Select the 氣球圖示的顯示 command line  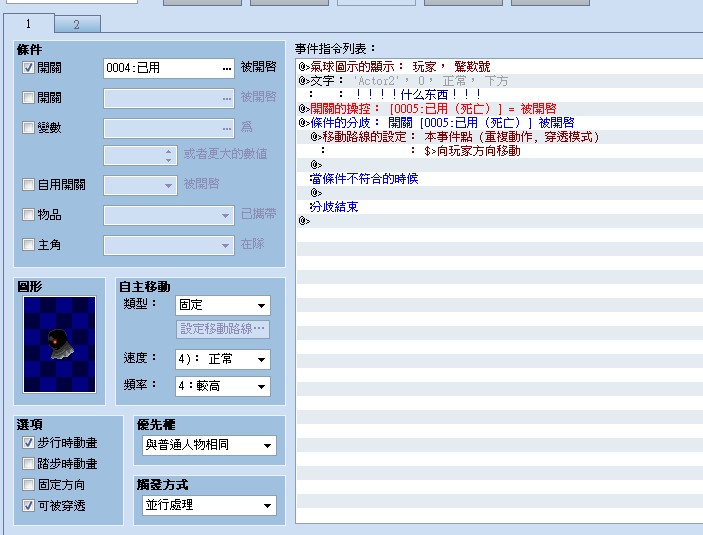click(499, 67)
